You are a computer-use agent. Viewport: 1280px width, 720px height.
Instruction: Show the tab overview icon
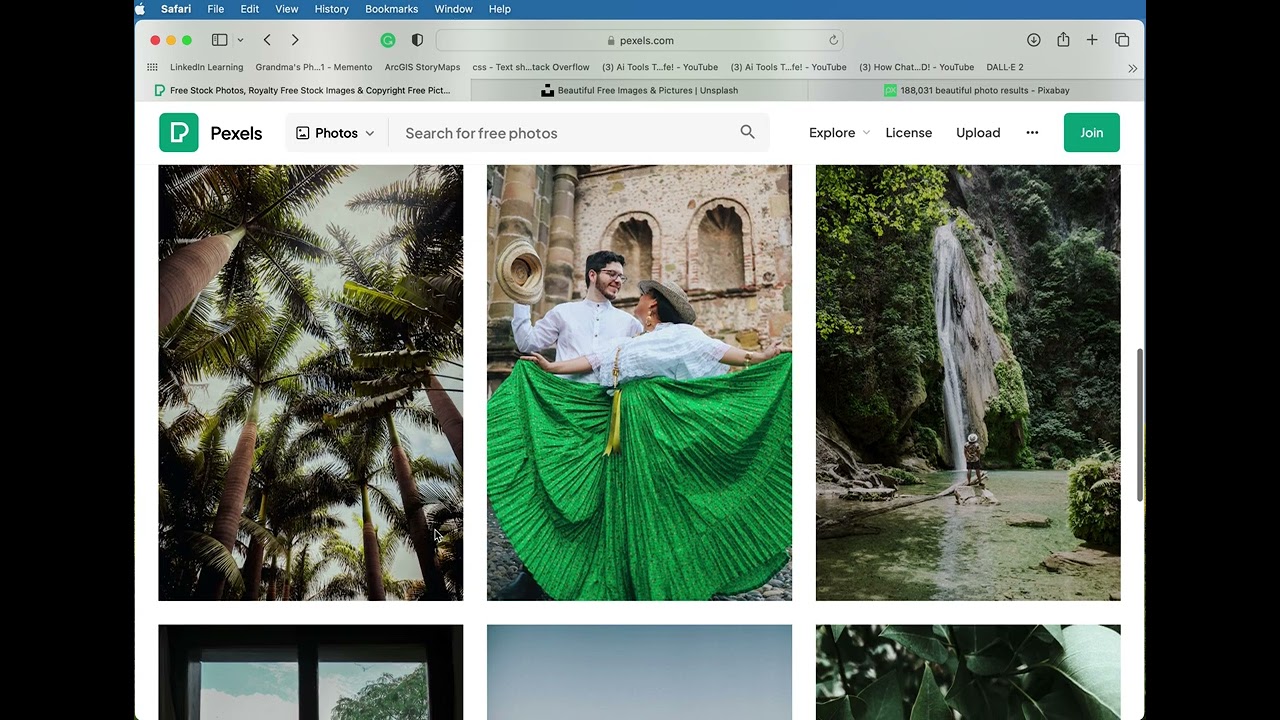[1122, 40]
